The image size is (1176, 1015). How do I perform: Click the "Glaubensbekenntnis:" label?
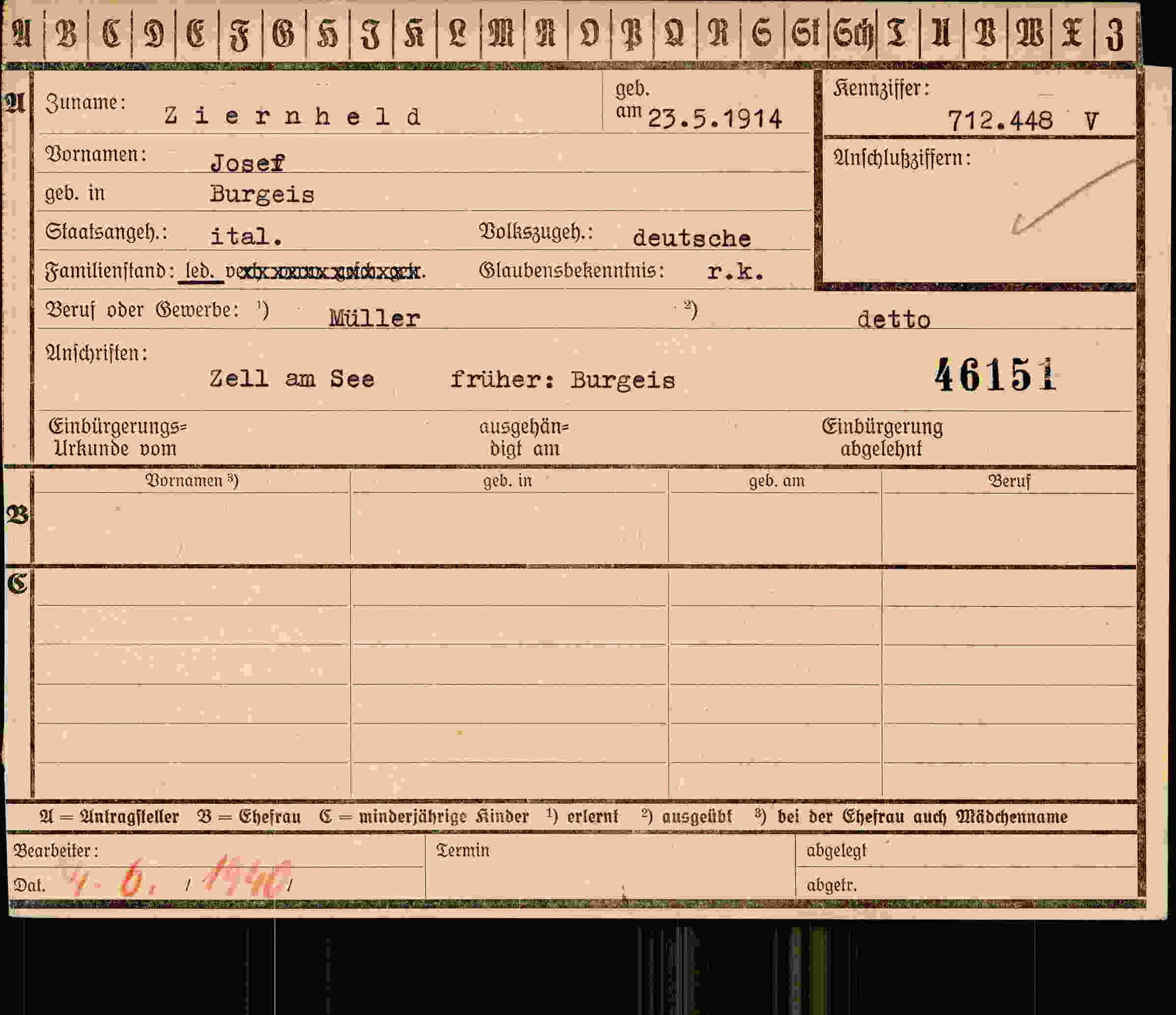[x=571, y=270]
